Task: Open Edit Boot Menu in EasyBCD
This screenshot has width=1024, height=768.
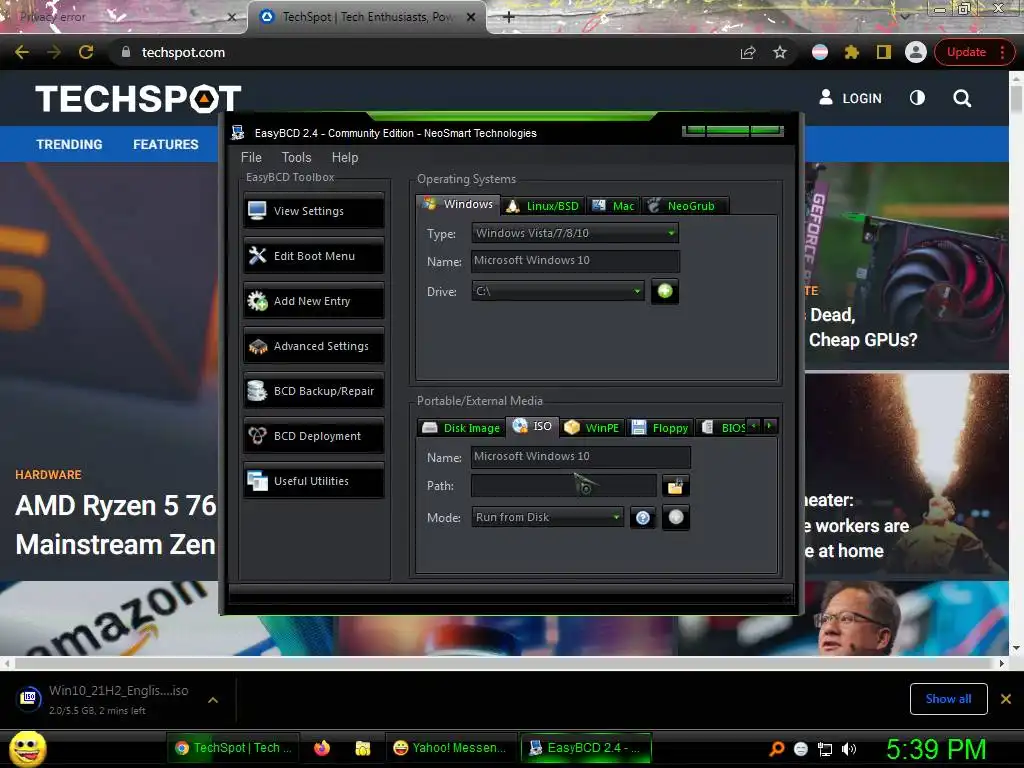Action: tap(314, 256)
